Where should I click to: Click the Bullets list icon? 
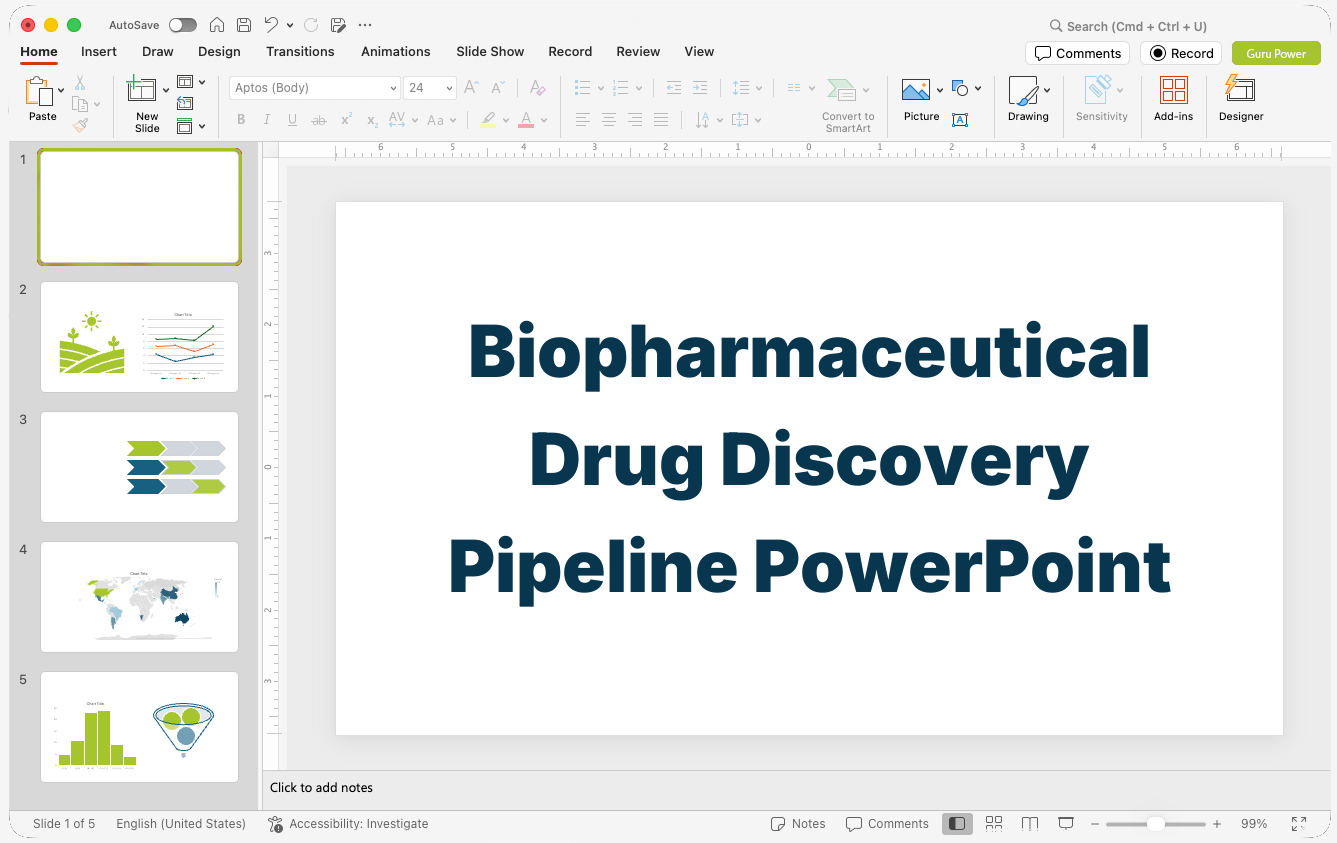tap(583, 88)
